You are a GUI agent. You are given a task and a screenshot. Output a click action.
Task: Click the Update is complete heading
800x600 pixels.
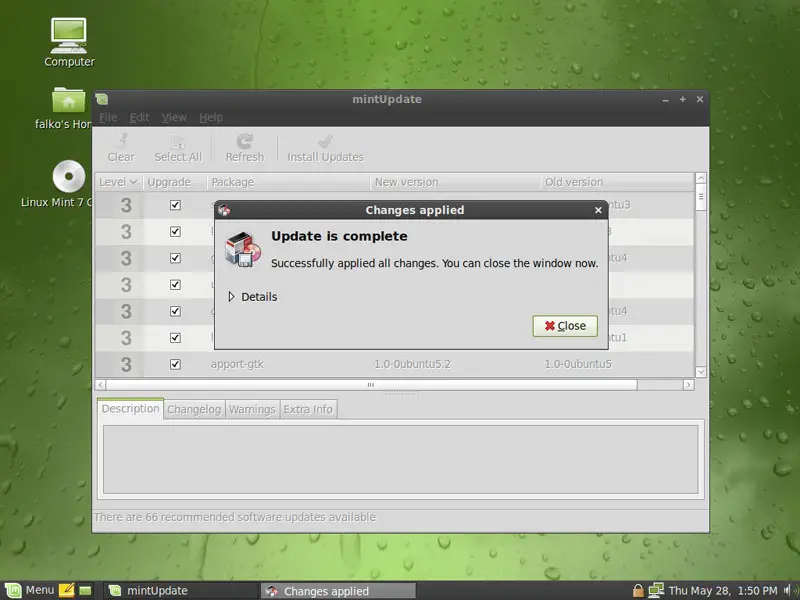point(339,236)
